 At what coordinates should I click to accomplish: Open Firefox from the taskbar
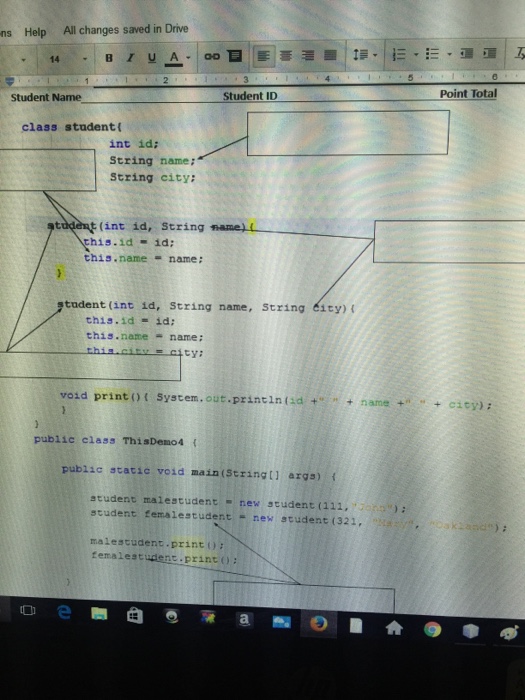point(318,624)
